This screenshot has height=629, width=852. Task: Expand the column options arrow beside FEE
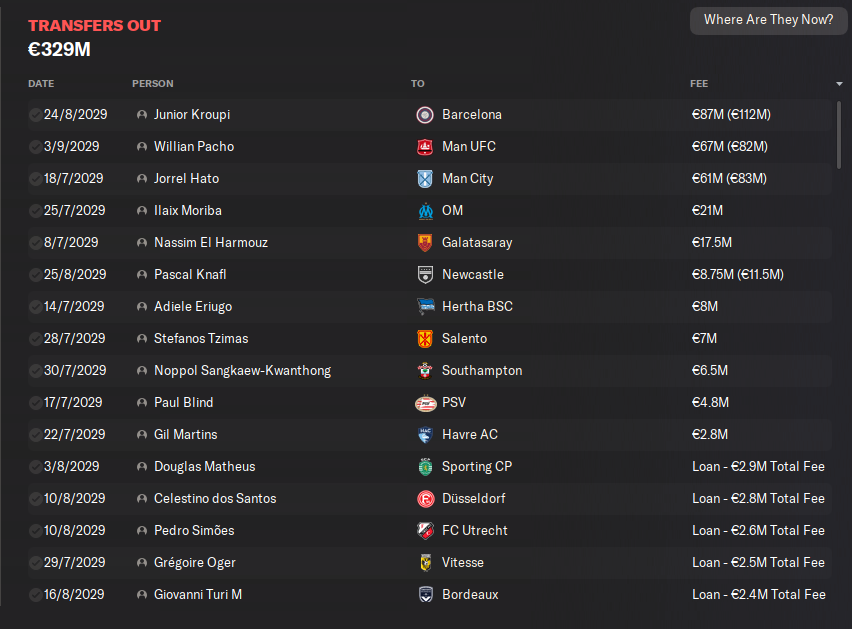tap(839, 84)
